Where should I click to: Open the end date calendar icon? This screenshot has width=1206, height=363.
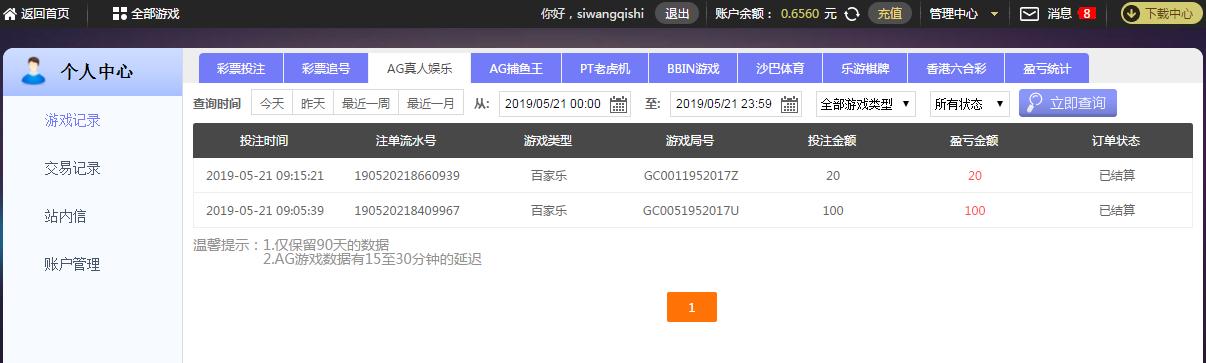(790, 104)
